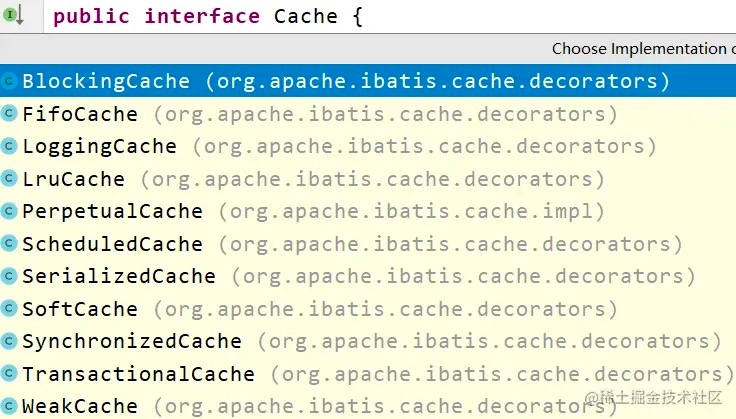Image resolution: width=736 pixels, height=419 pixels.
Task: Select WeakCache at the list bottom
Action: coord(80,406)
